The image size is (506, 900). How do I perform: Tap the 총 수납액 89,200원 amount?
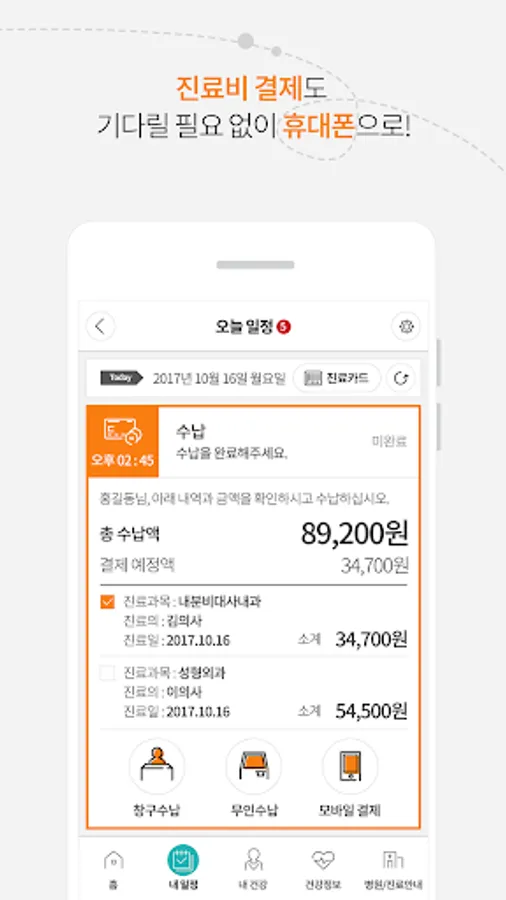pos(355,534)
